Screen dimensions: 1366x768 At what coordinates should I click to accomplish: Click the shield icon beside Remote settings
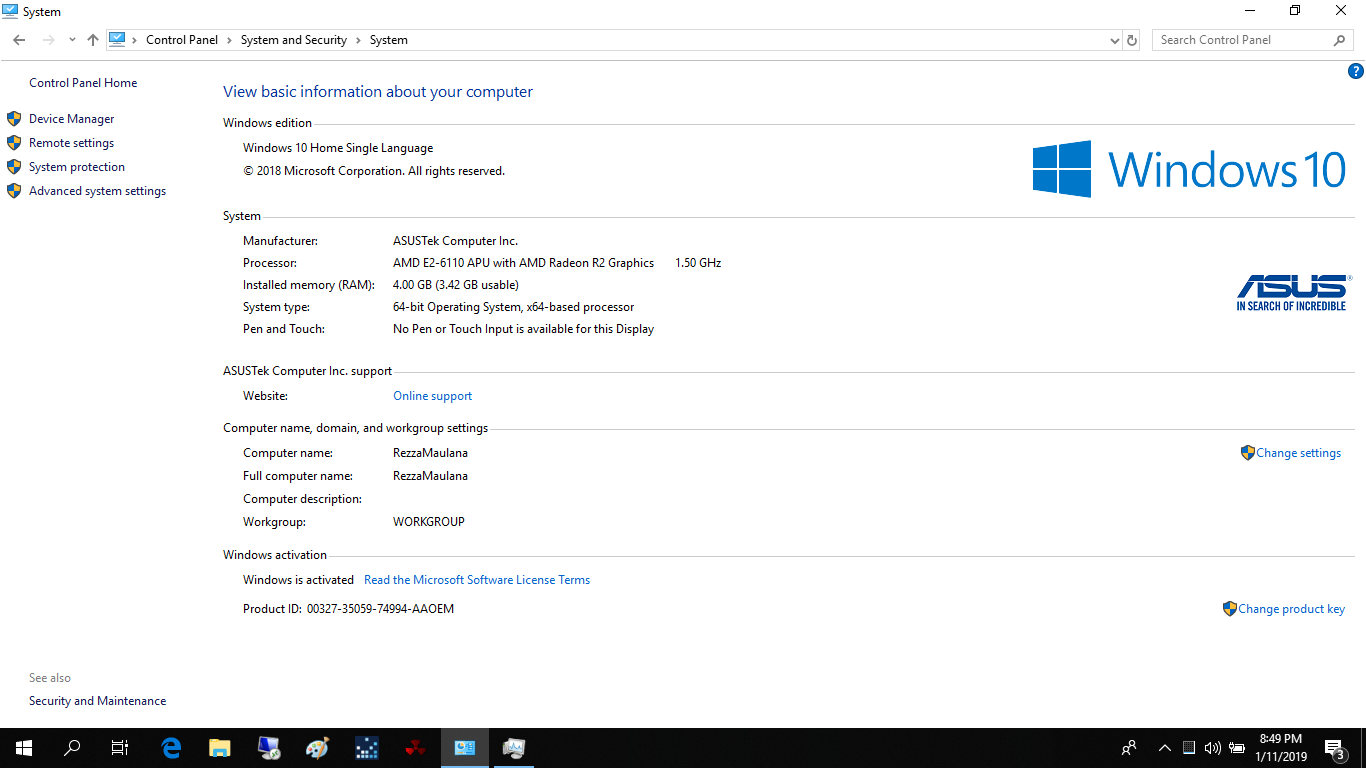(x=14, y=143)
